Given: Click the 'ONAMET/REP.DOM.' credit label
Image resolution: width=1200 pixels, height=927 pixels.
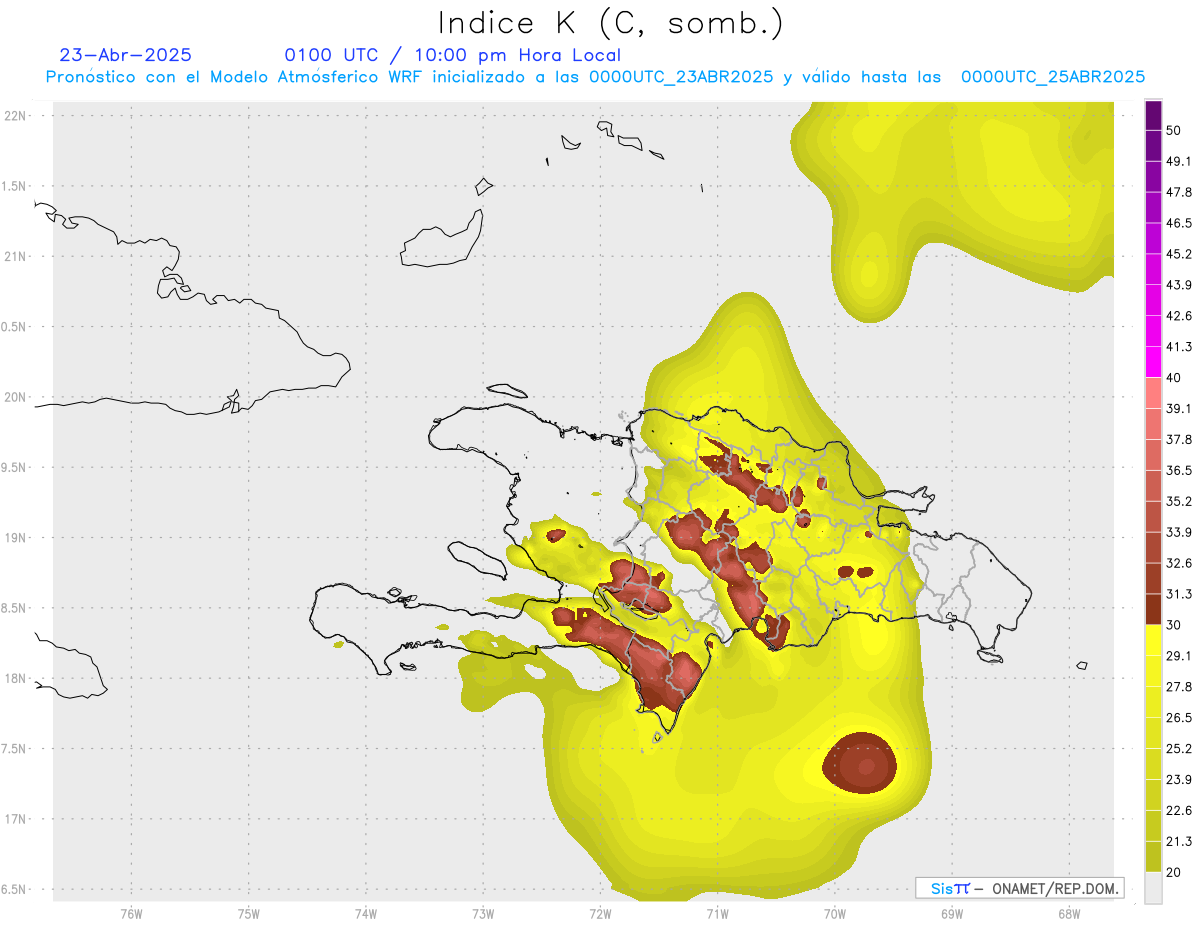Looking at the screenshot, I should coord(1053,888).
